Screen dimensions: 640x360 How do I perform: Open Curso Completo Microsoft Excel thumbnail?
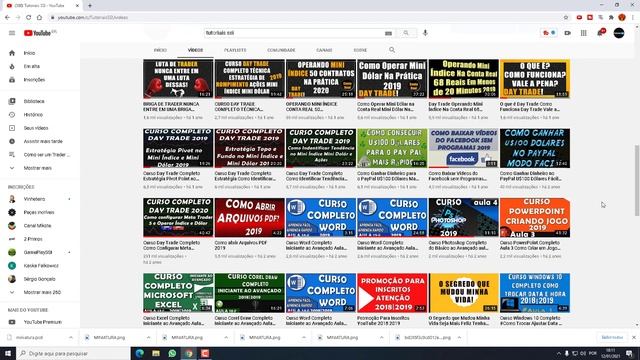point(178,293)
